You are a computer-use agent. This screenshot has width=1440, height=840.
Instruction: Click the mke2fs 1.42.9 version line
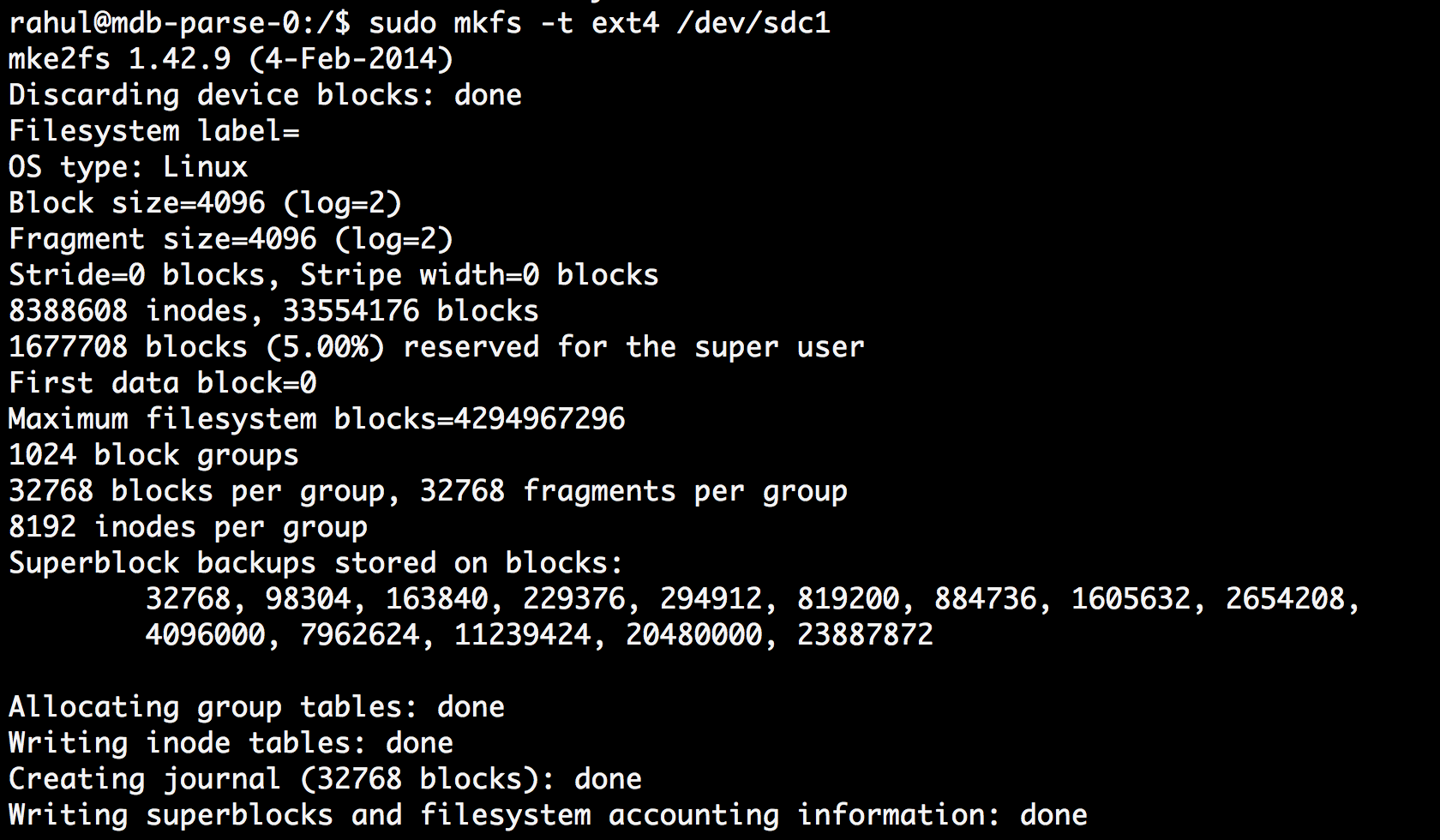coord(231,59)
